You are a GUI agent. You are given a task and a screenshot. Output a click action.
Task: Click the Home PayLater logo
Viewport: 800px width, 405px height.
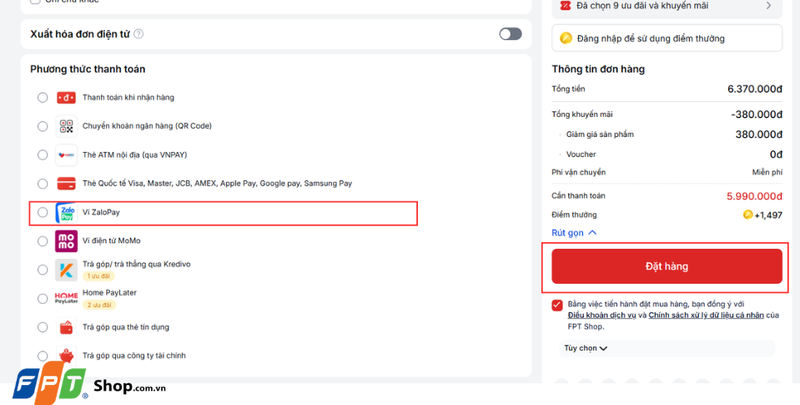(66, 298)
